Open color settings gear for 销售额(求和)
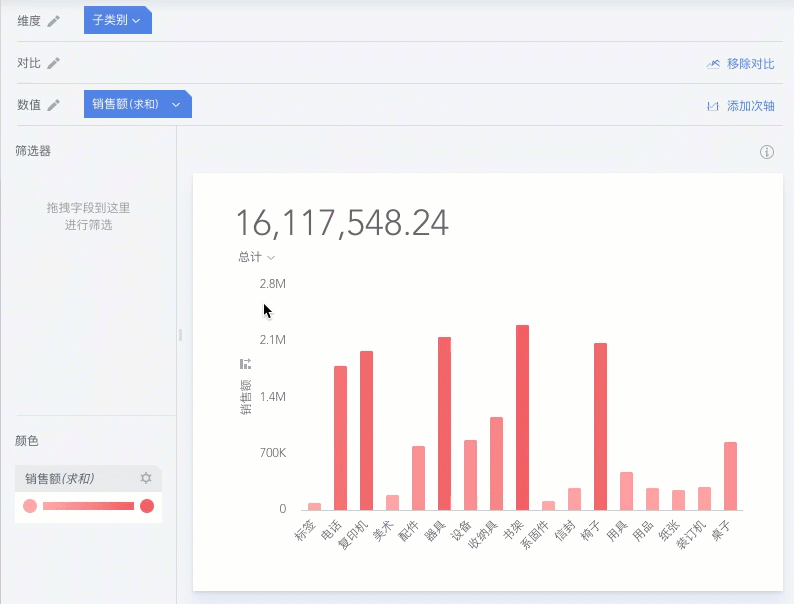The image size is (794, 604). (x=146, y=478)
